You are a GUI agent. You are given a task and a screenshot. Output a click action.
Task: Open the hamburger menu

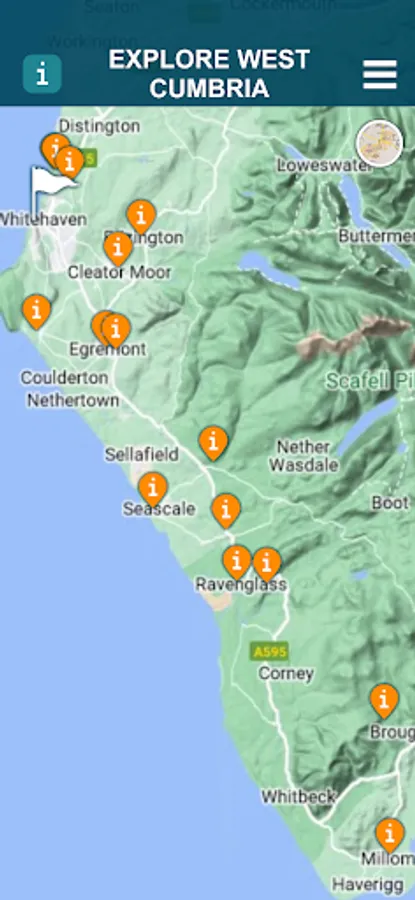[x=379, y=75]
